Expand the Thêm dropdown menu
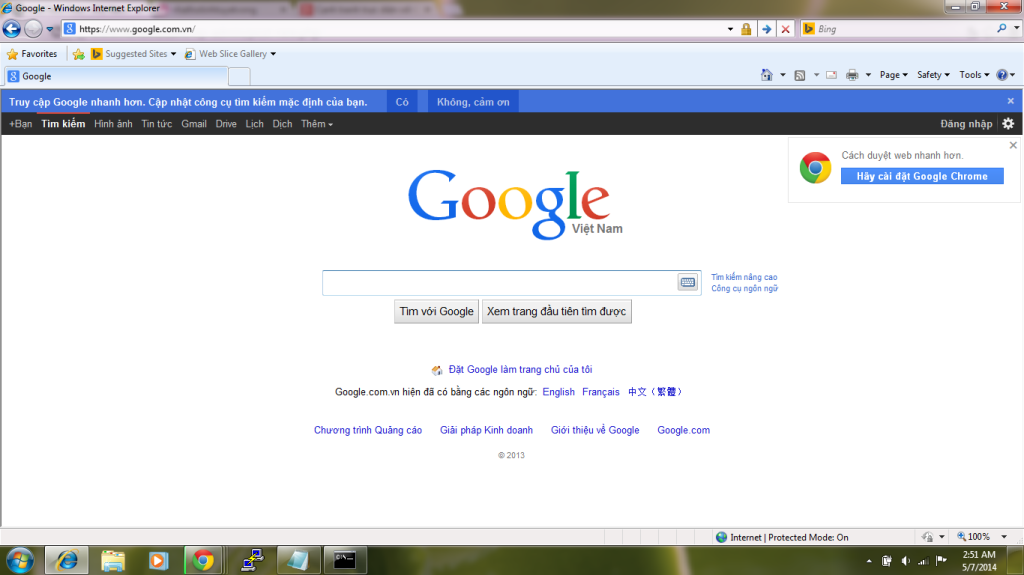Screen dimensions: 1024x575 coord(317,123)
